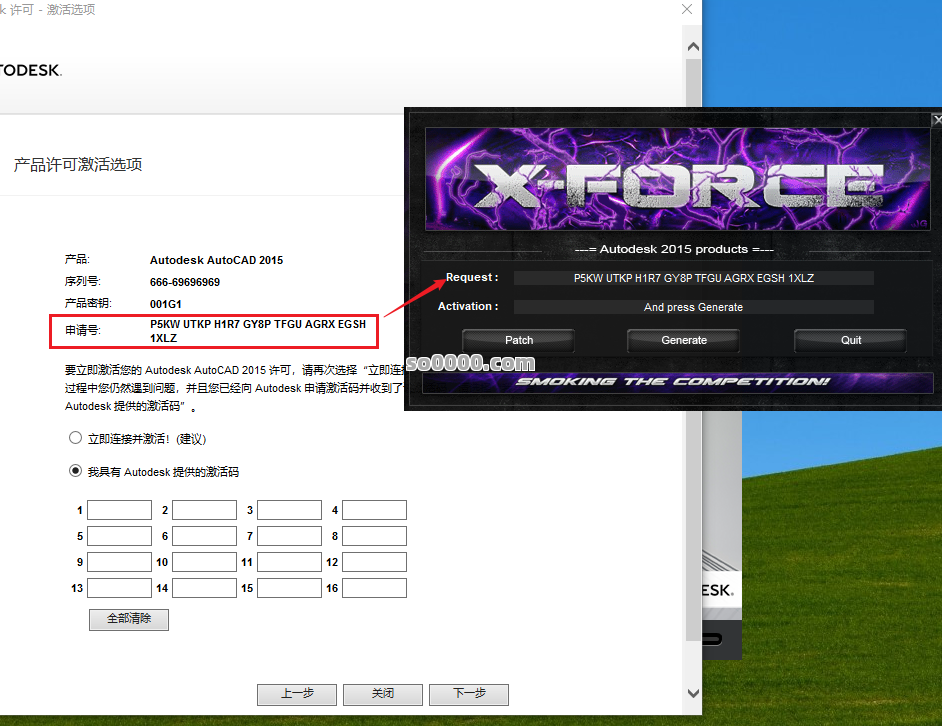Focus activation code field number 4

point(374,510)
